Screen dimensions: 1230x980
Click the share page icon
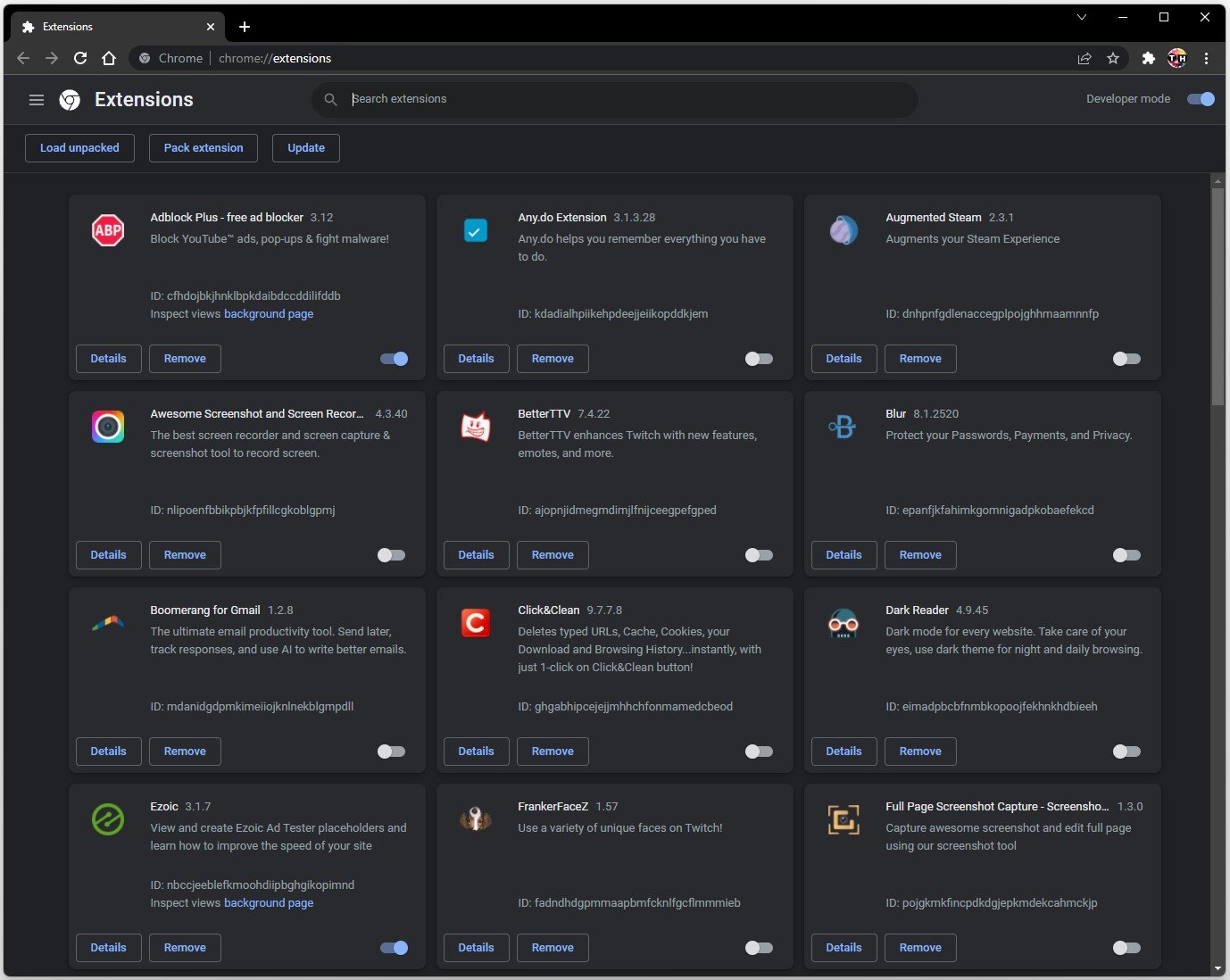coord(1085,58)
